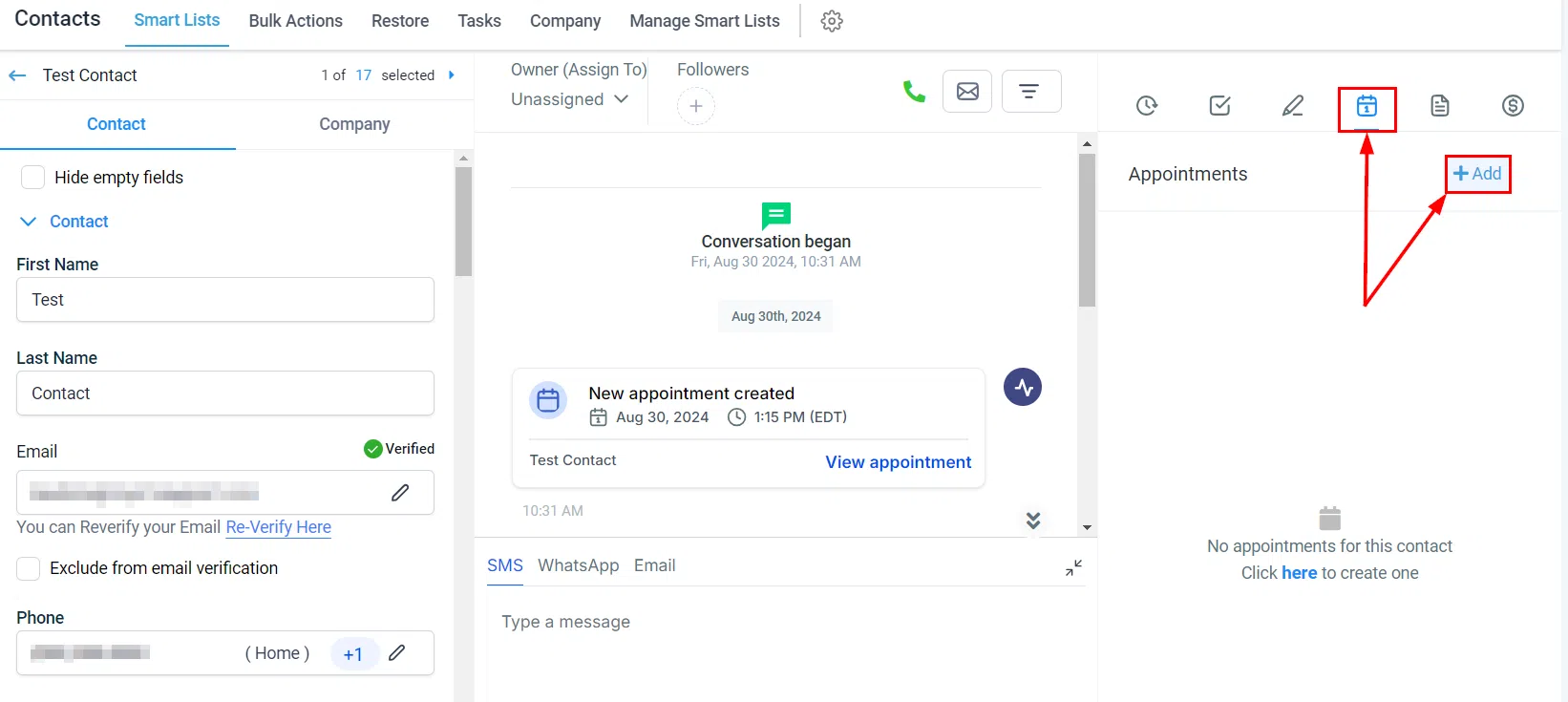Click the here link to create appointment

1299,573
